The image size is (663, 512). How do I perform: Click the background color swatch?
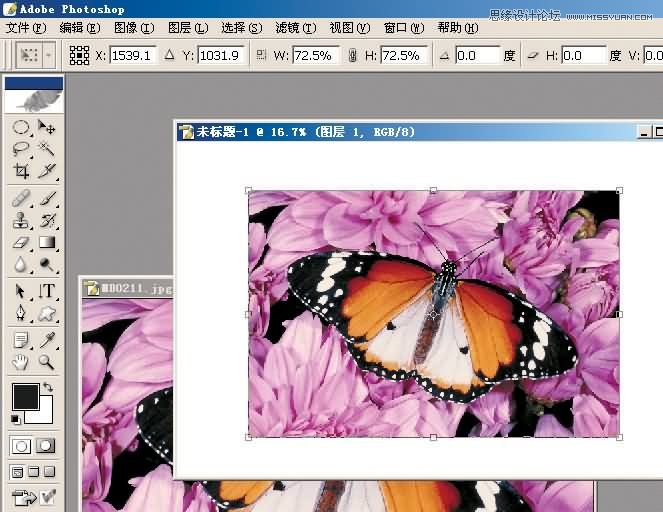click(45, 415)
